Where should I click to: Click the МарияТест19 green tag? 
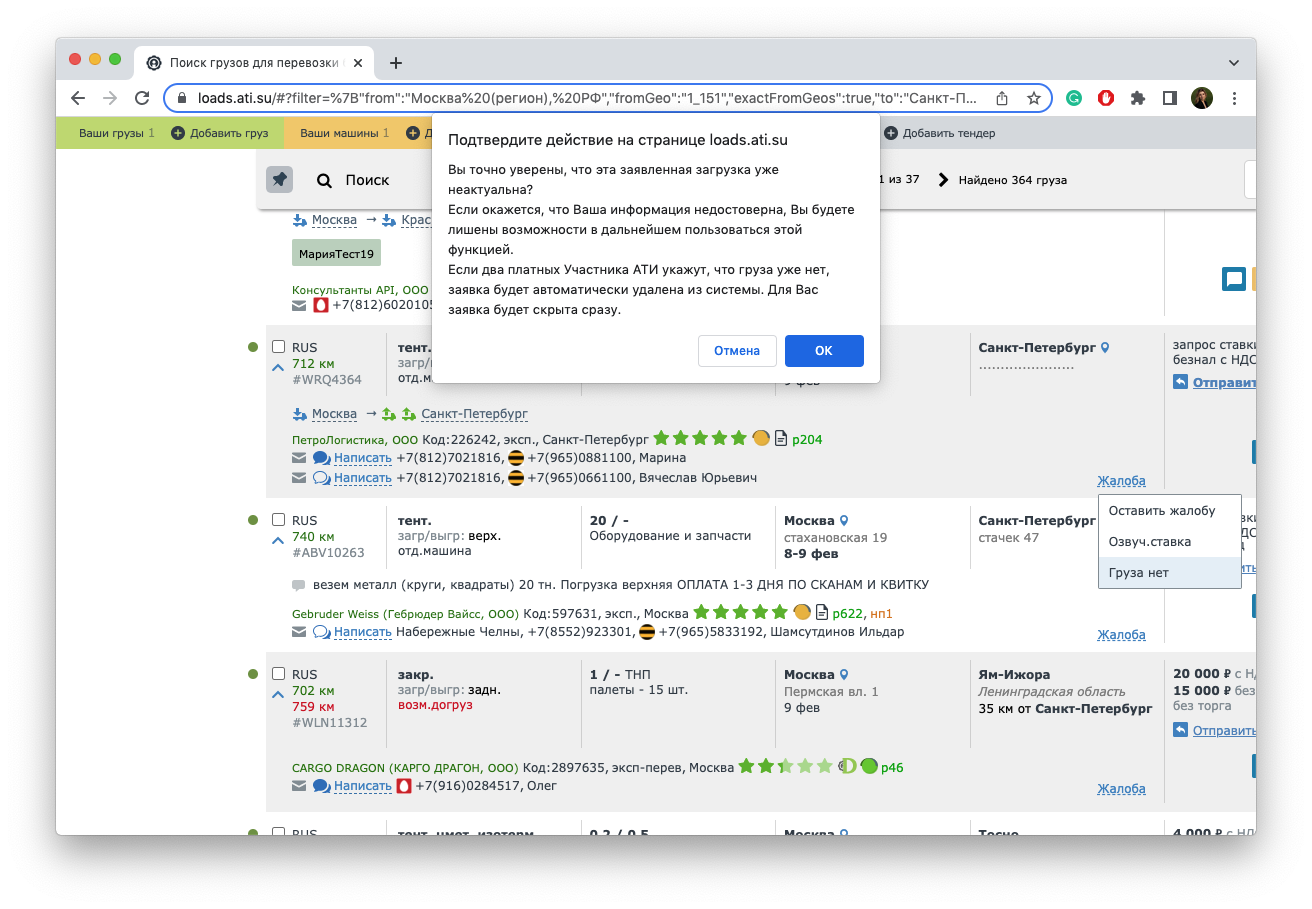coord(336,254)
